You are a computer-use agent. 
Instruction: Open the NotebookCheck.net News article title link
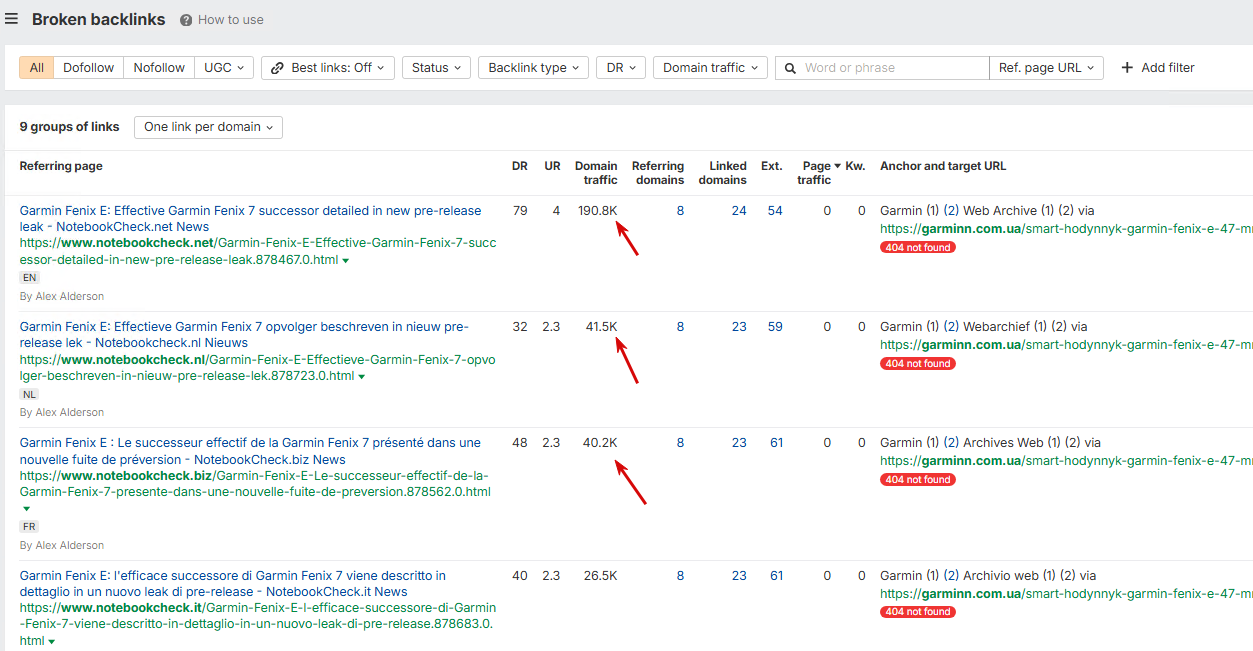coord(250,219)
